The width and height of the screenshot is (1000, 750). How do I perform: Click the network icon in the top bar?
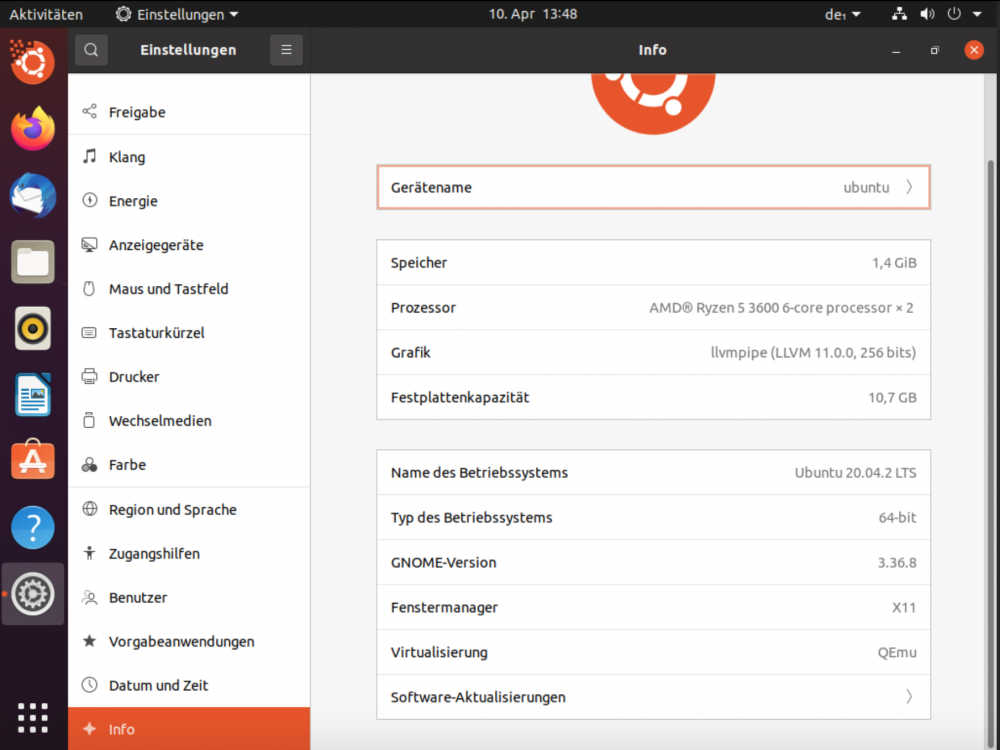coord(899,14)
